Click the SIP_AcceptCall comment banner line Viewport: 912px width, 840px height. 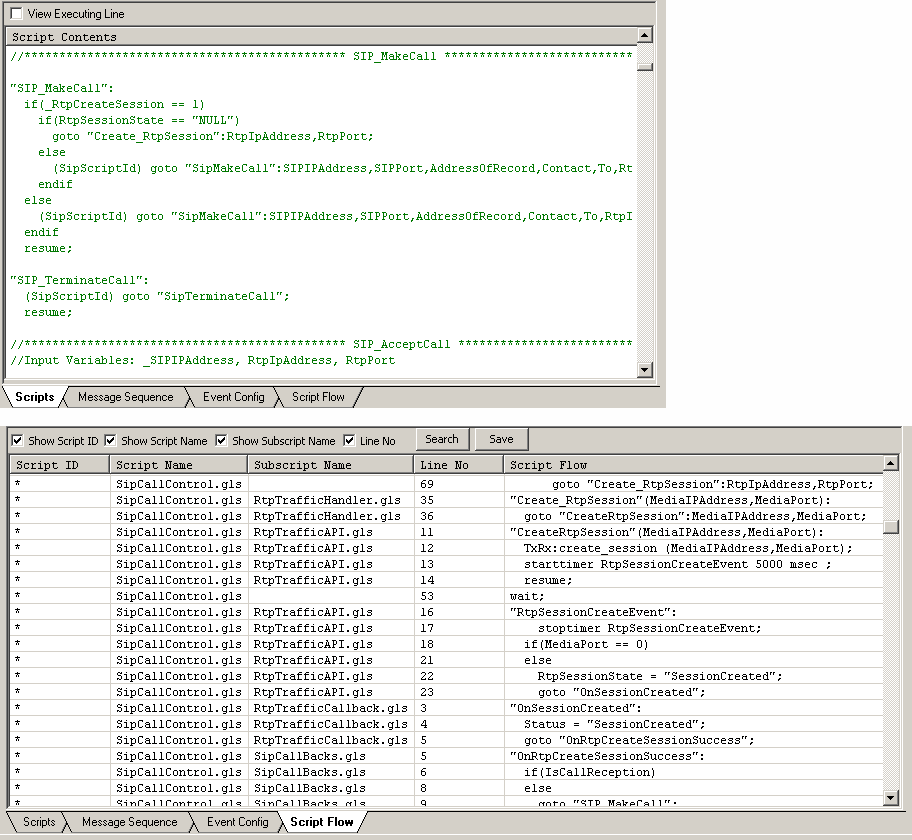point(322,344)
